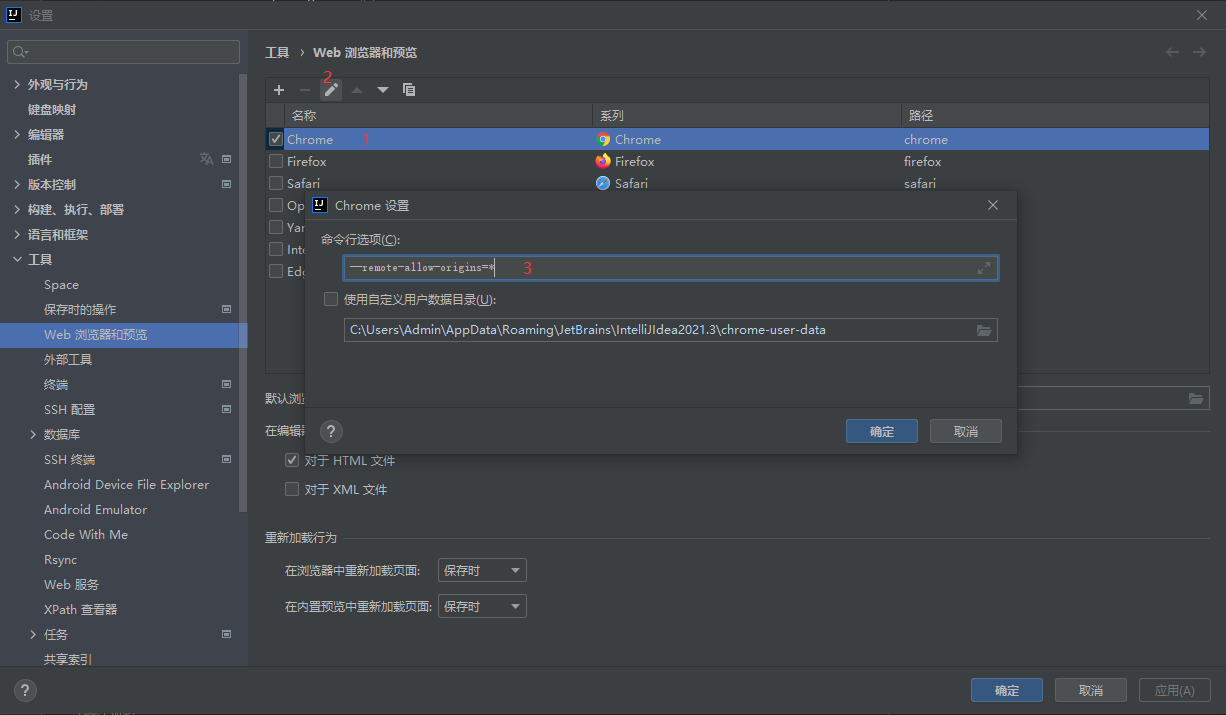This screenshot has height=715, width=1226.
Task: Click the expand icon in command-line options field
Action: [984, 268]
